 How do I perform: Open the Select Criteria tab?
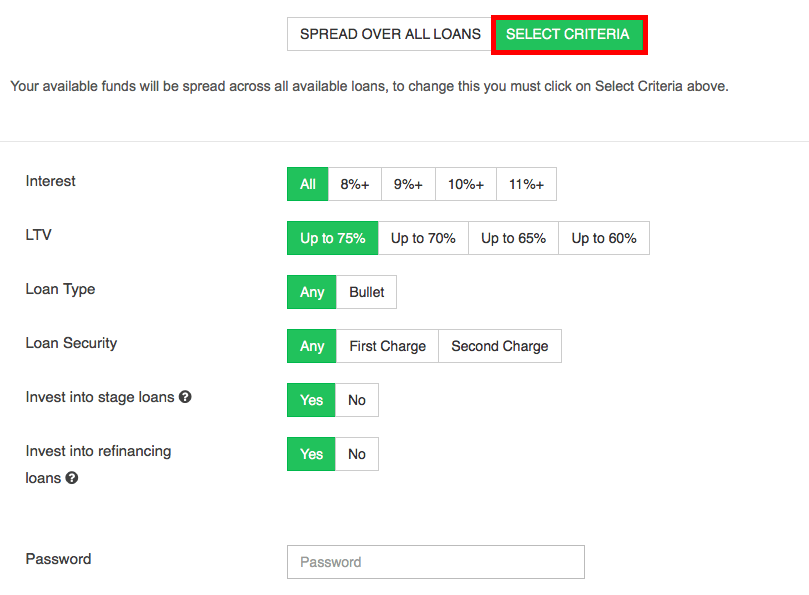pyautogui.click(x=568, y=34)
